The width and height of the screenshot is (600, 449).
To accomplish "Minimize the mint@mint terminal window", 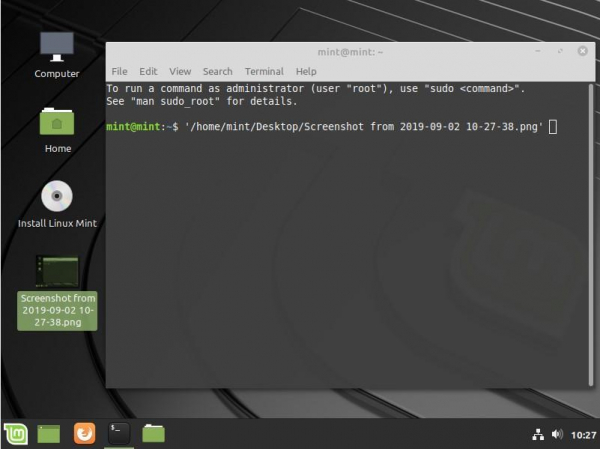I will [x=538, y=51].
